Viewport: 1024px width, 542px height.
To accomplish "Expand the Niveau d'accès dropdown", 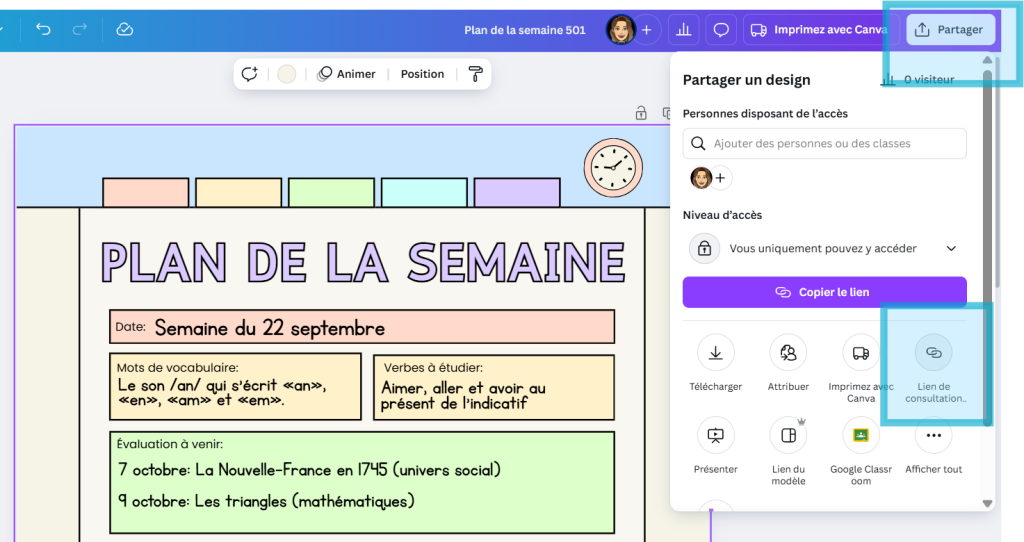I will (x=825, y=248).
